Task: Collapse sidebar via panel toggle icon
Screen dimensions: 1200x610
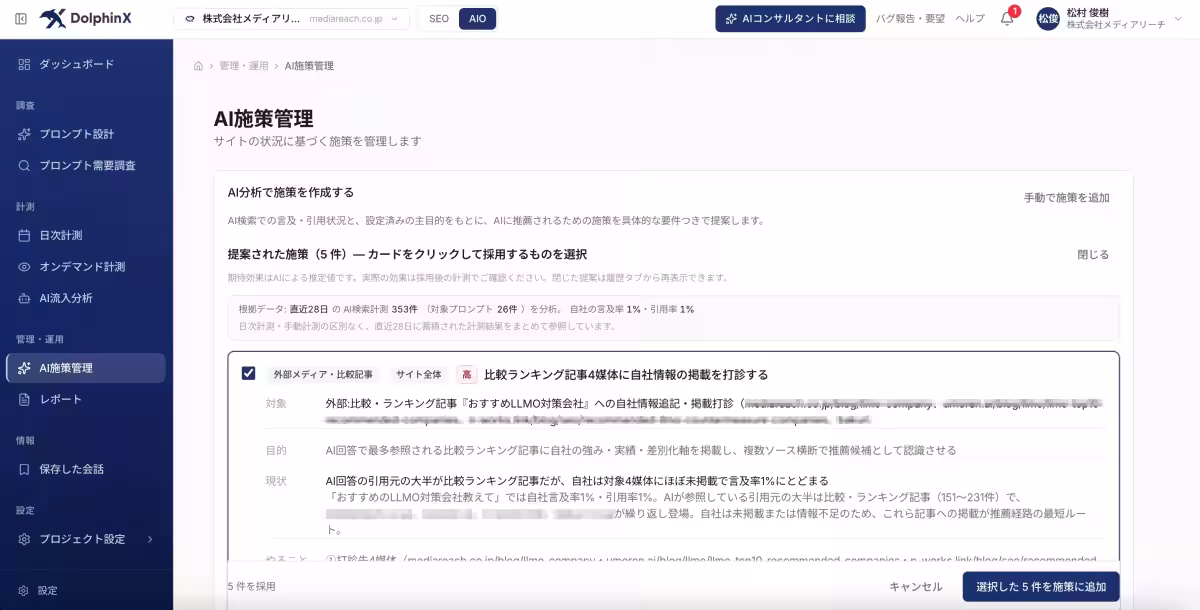Action: tap(21, 18)
